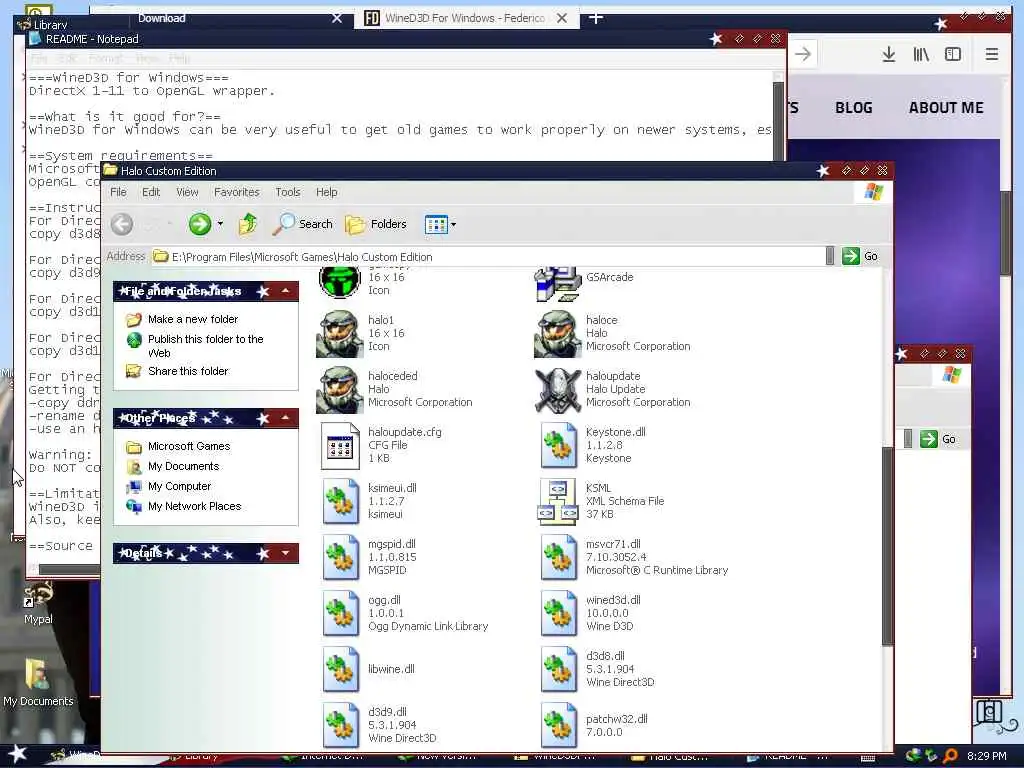This screenshot has width=1024, height=768.
Task: Click Go in the small background window
Action: (x=938, y=439)
